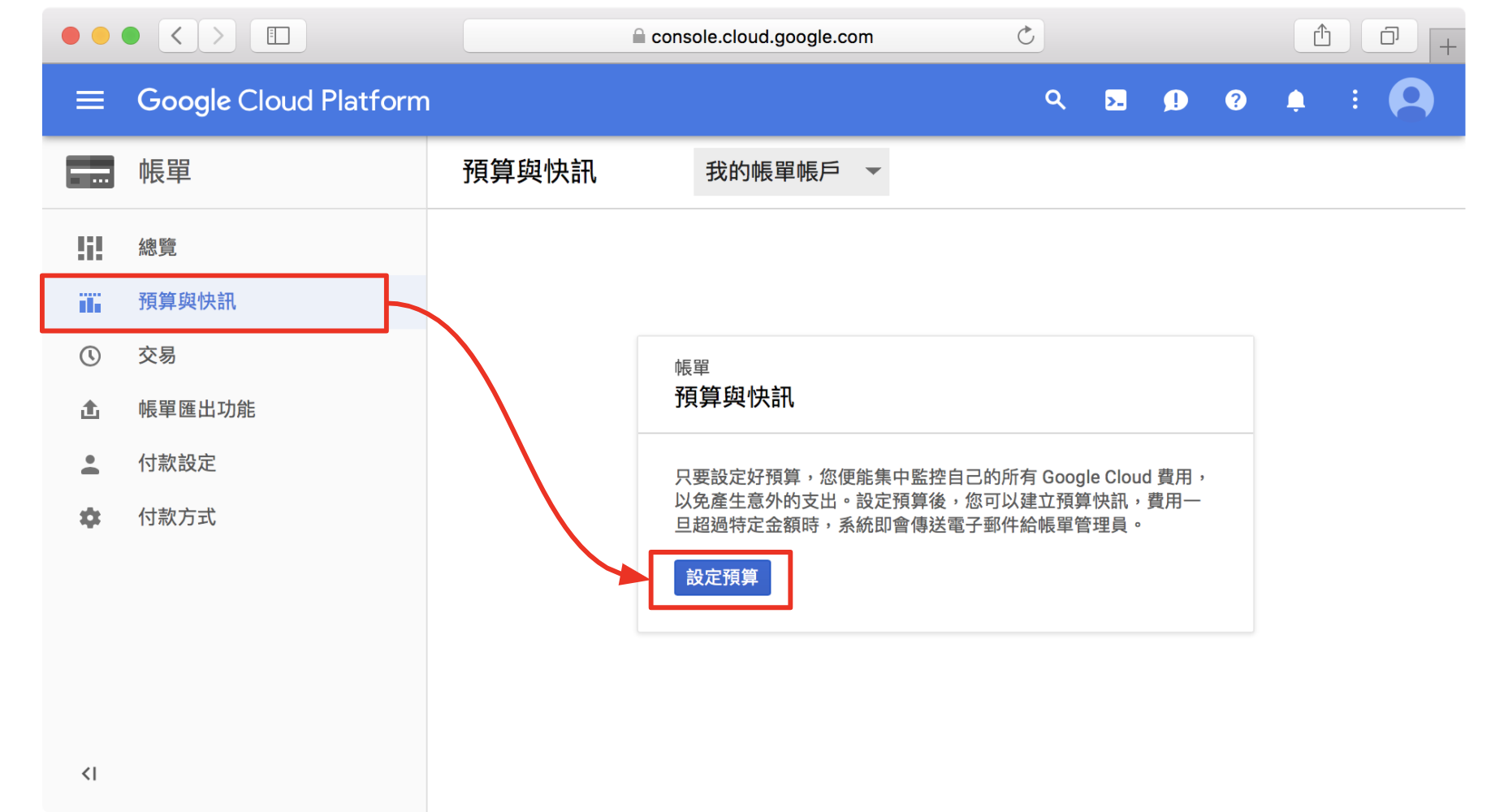Click the 設定預算 button
Viewport: 1504px width, 812px height.
722,578
